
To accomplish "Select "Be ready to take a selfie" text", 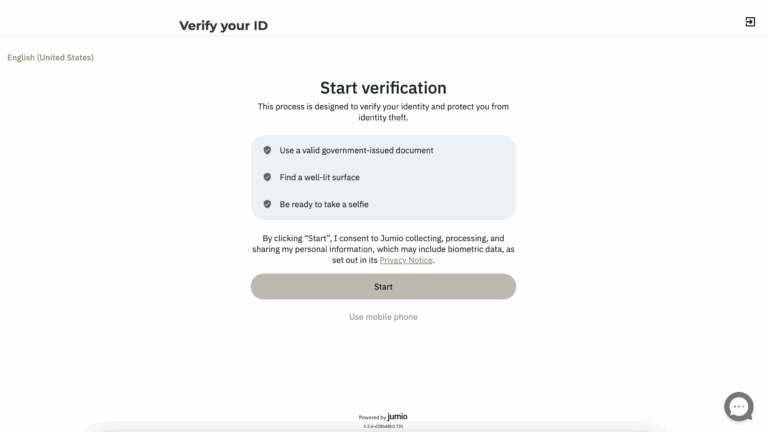I will coord(326,204).
